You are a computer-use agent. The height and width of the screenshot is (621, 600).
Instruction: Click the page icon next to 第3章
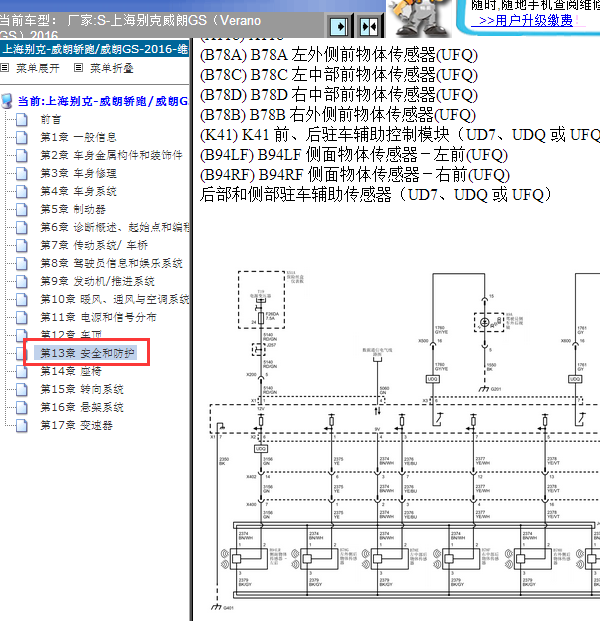point(22,173)
